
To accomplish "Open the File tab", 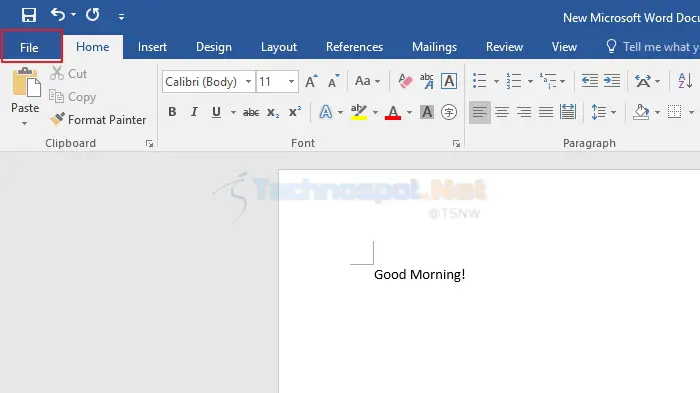I will [29, 47].
